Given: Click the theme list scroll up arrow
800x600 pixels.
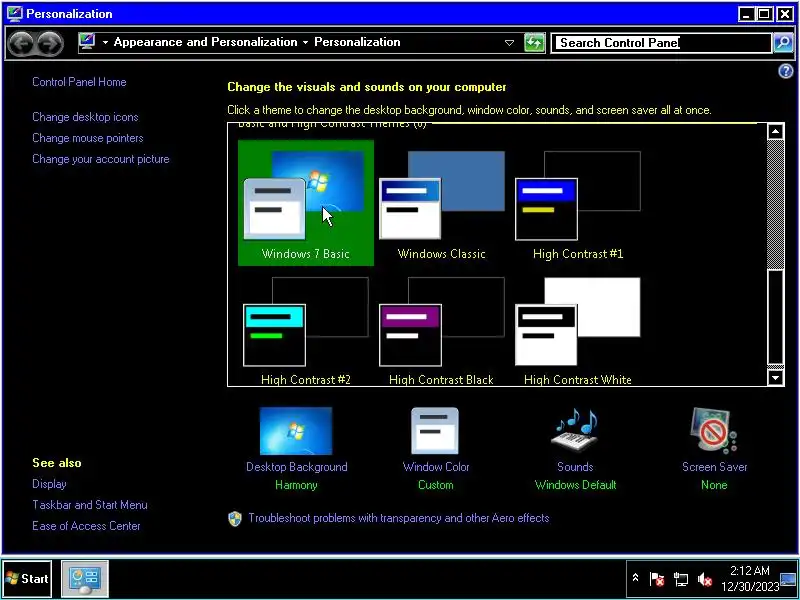Looking at the screenshot, I should click(776, 132).
